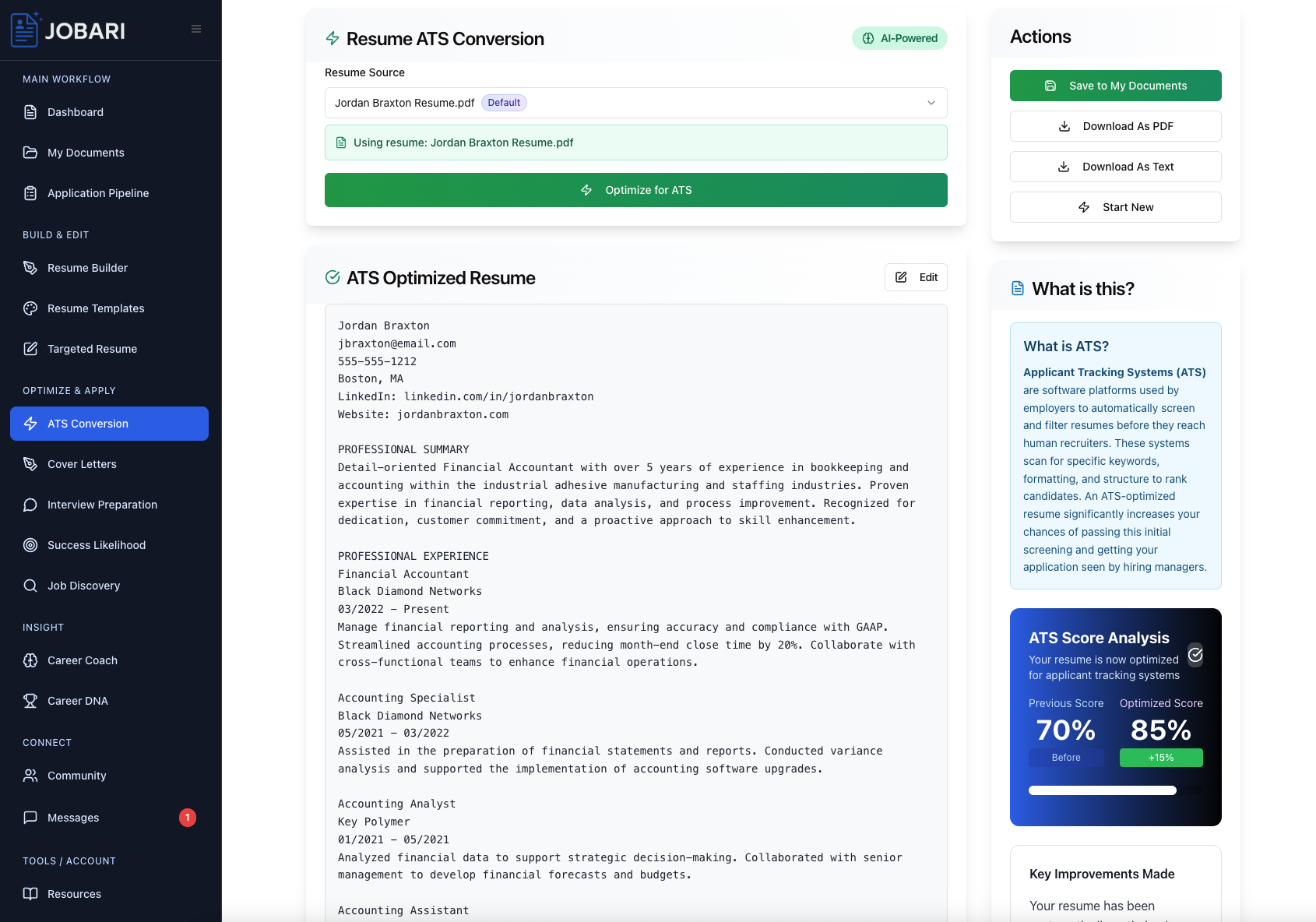Open the Cover Letters section
The image size is (1316, 922).
(82, 464)
